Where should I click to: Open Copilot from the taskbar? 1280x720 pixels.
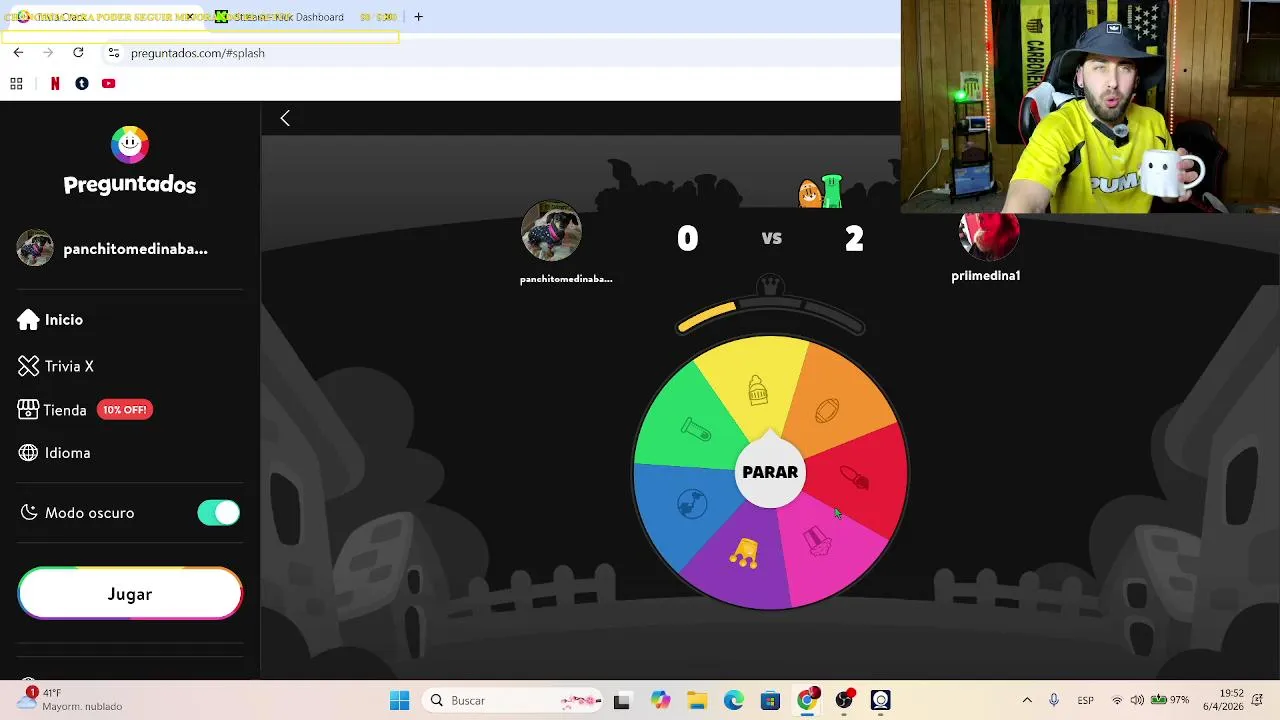660,701
